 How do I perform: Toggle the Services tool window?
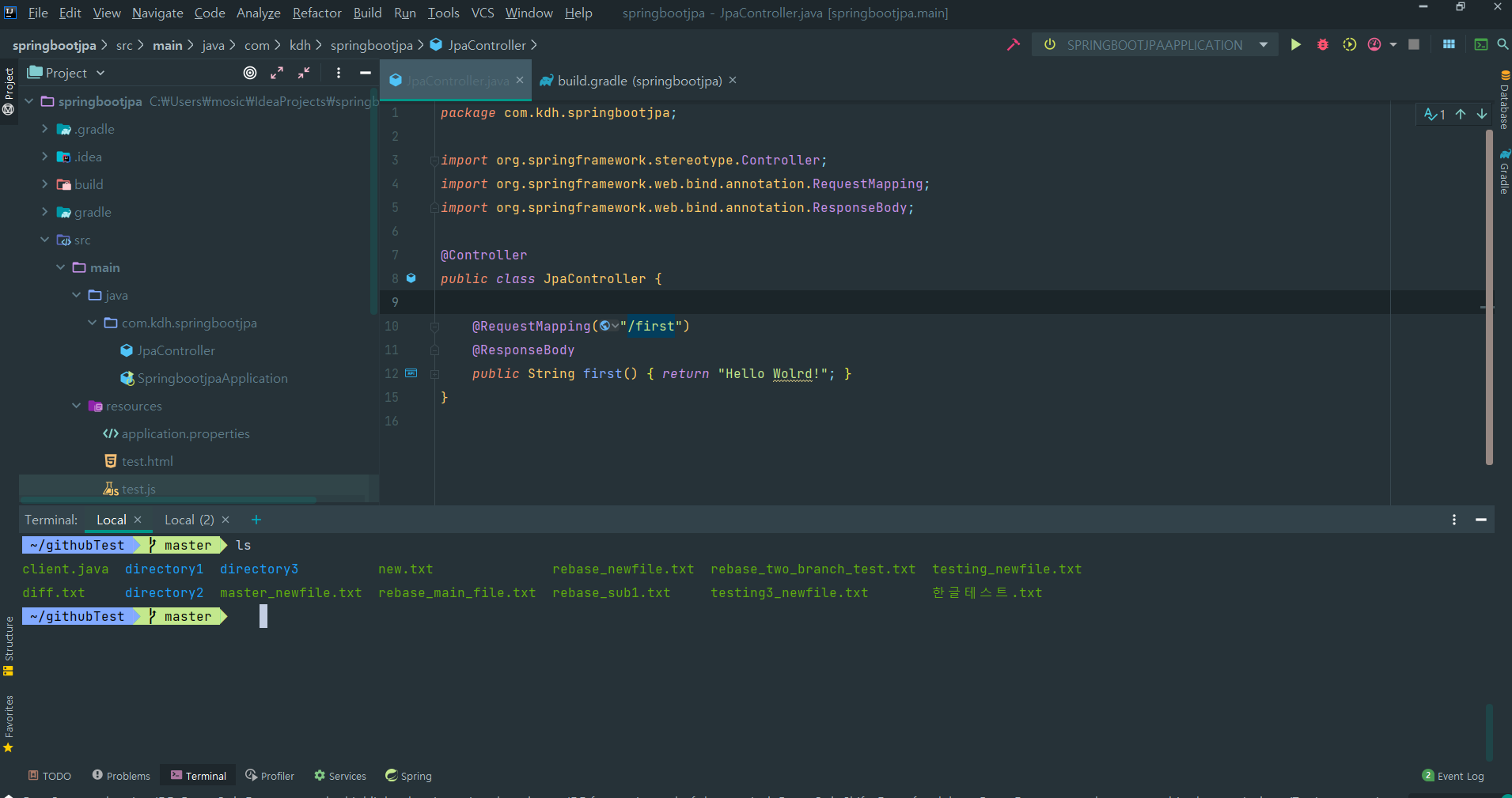click(x=340, y=776)
